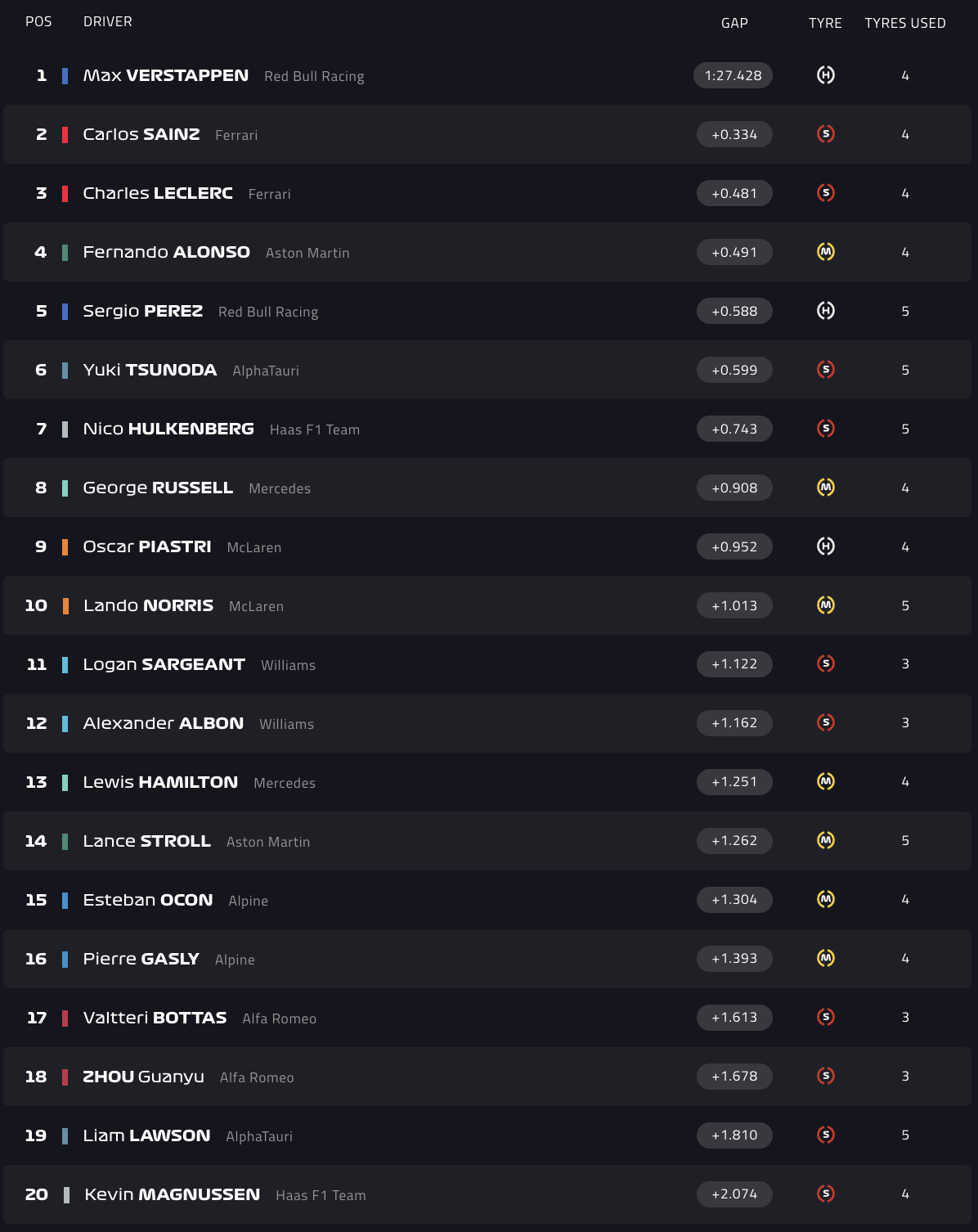Click Lando Norris's medium tyre icon
This screenshot has height=1232, width=978.
click(x=826, y=605)
